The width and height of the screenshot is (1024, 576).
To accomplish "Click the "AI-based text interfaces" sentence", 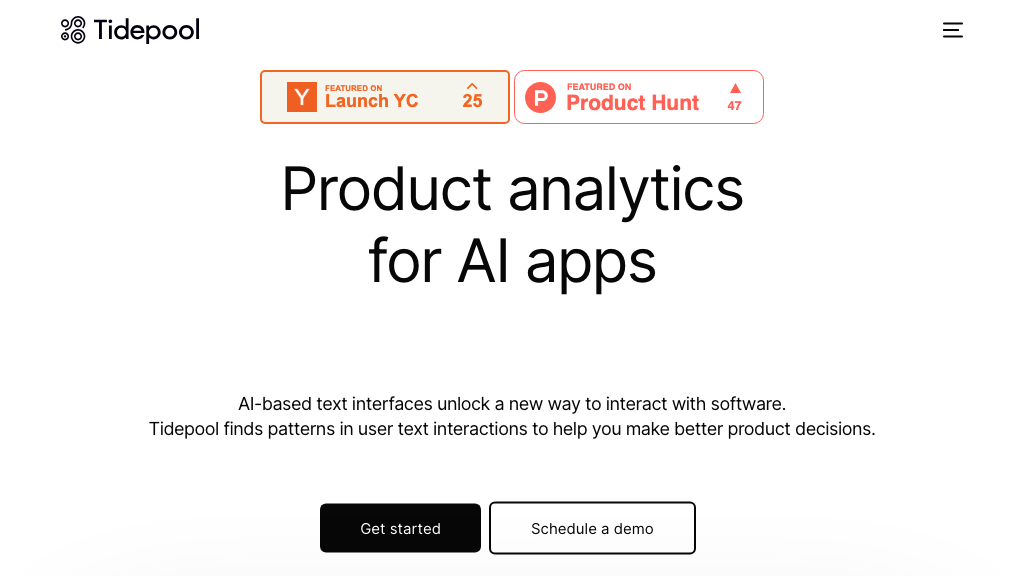I will point(512,404).
